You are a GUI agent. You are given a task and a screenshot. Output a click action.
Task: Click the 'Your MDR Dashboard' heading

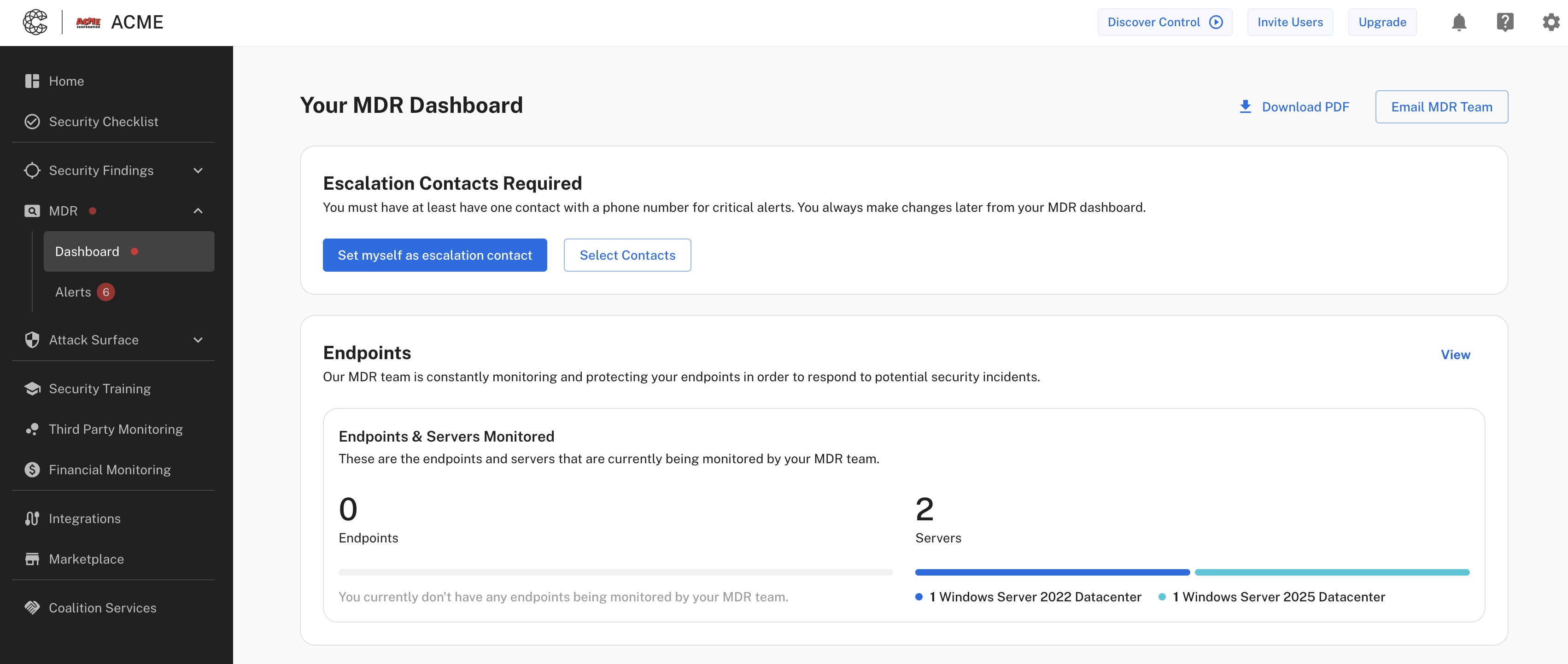click(x=411, y=105)
